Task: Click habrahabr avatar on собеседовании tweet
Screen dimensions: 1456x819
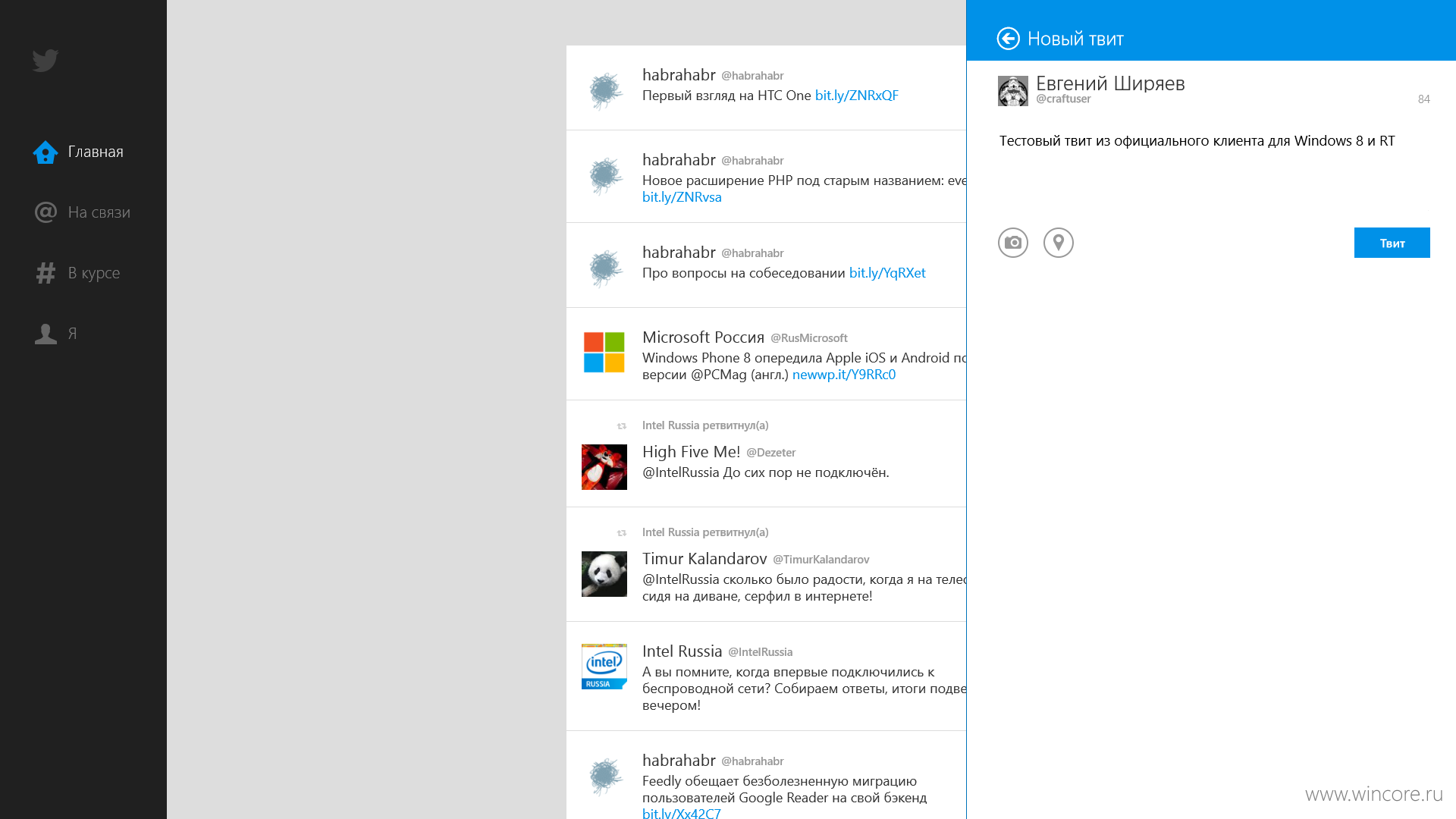Action: [604, 268]
